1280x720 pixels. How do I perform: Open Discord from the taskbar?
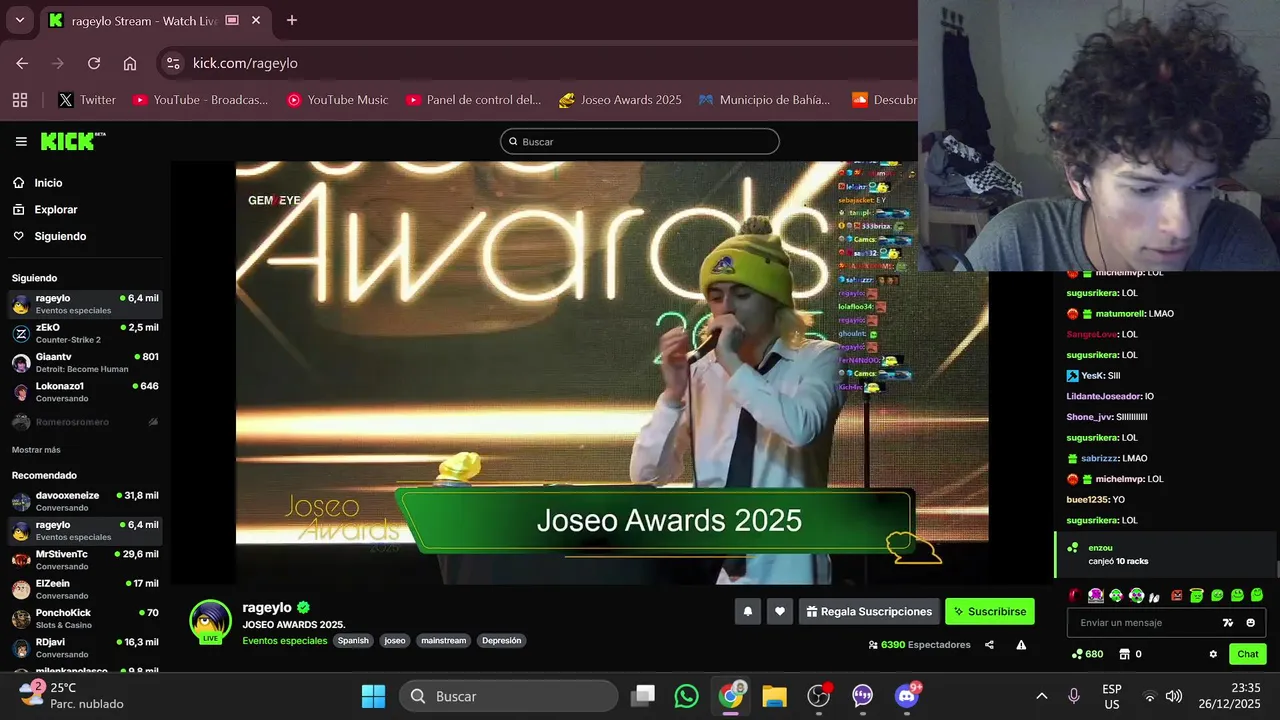click(907, 696)
